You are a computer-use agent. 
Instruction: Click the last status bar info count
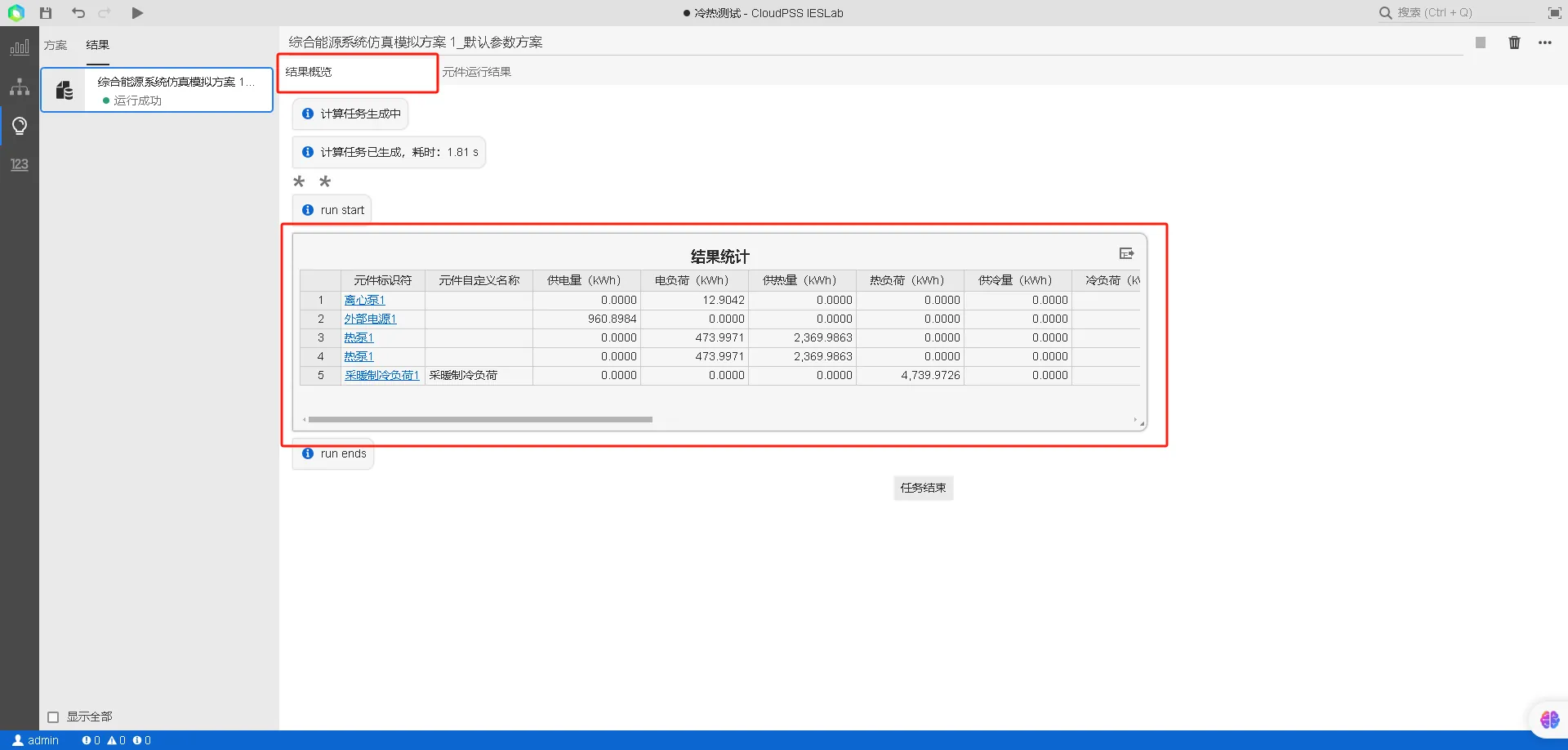[142, 740]
